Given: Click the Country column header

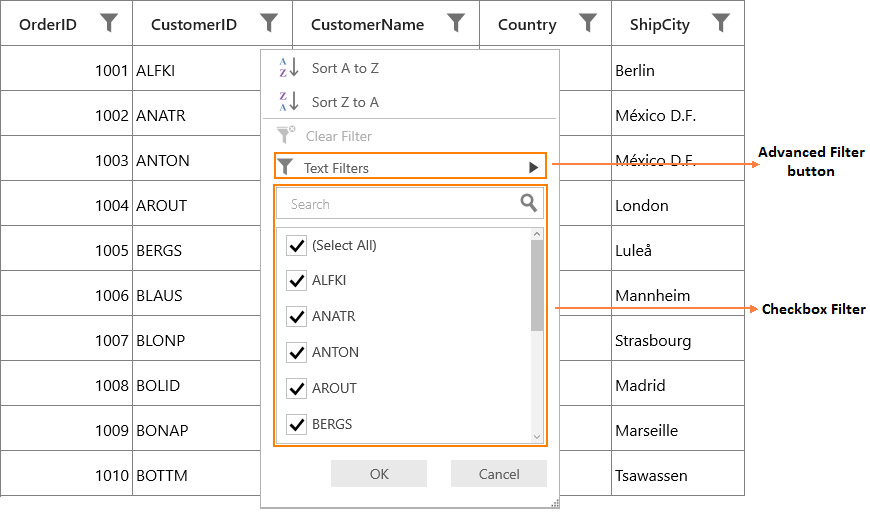Looking at the screenshot, I should 545,23.
